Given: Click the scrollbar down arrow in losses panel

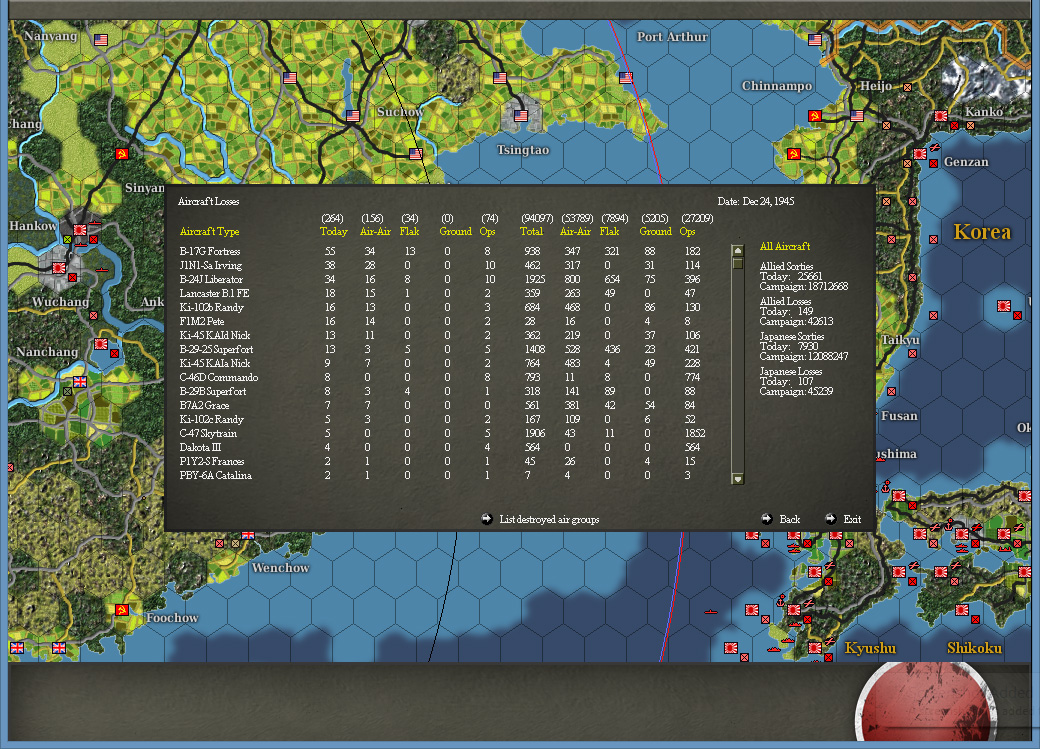Looking at the screenshot, I should pos(740,479).
